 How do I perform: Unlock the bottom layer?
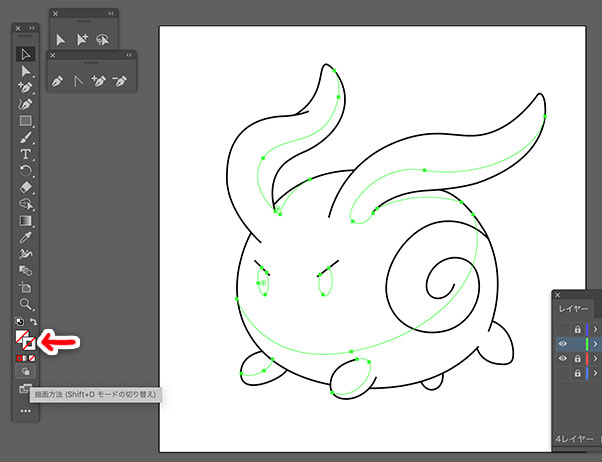click(577, 373)
